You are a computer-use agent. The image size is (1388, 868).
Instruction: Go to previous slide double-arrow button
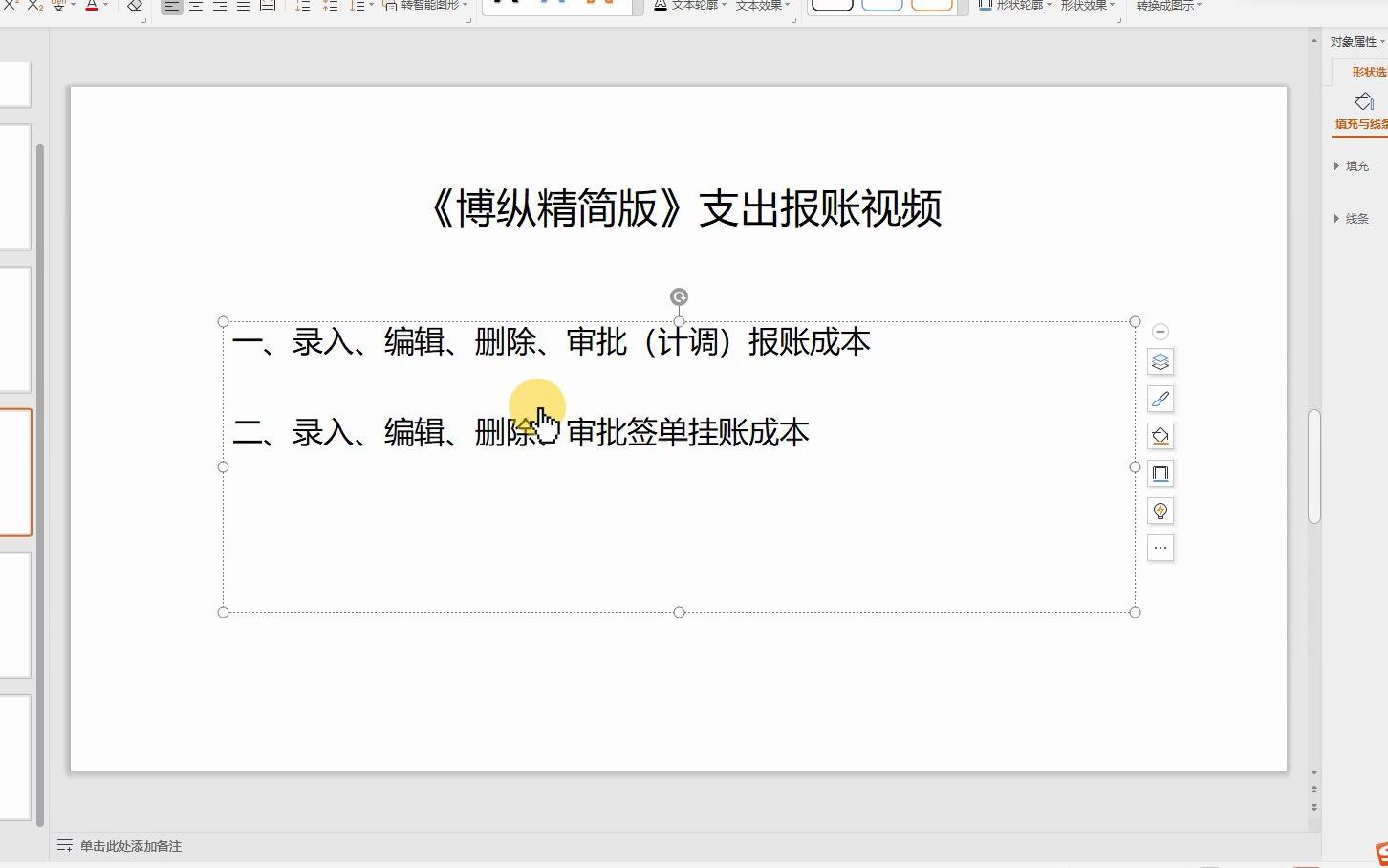[x=1314, y=790]
